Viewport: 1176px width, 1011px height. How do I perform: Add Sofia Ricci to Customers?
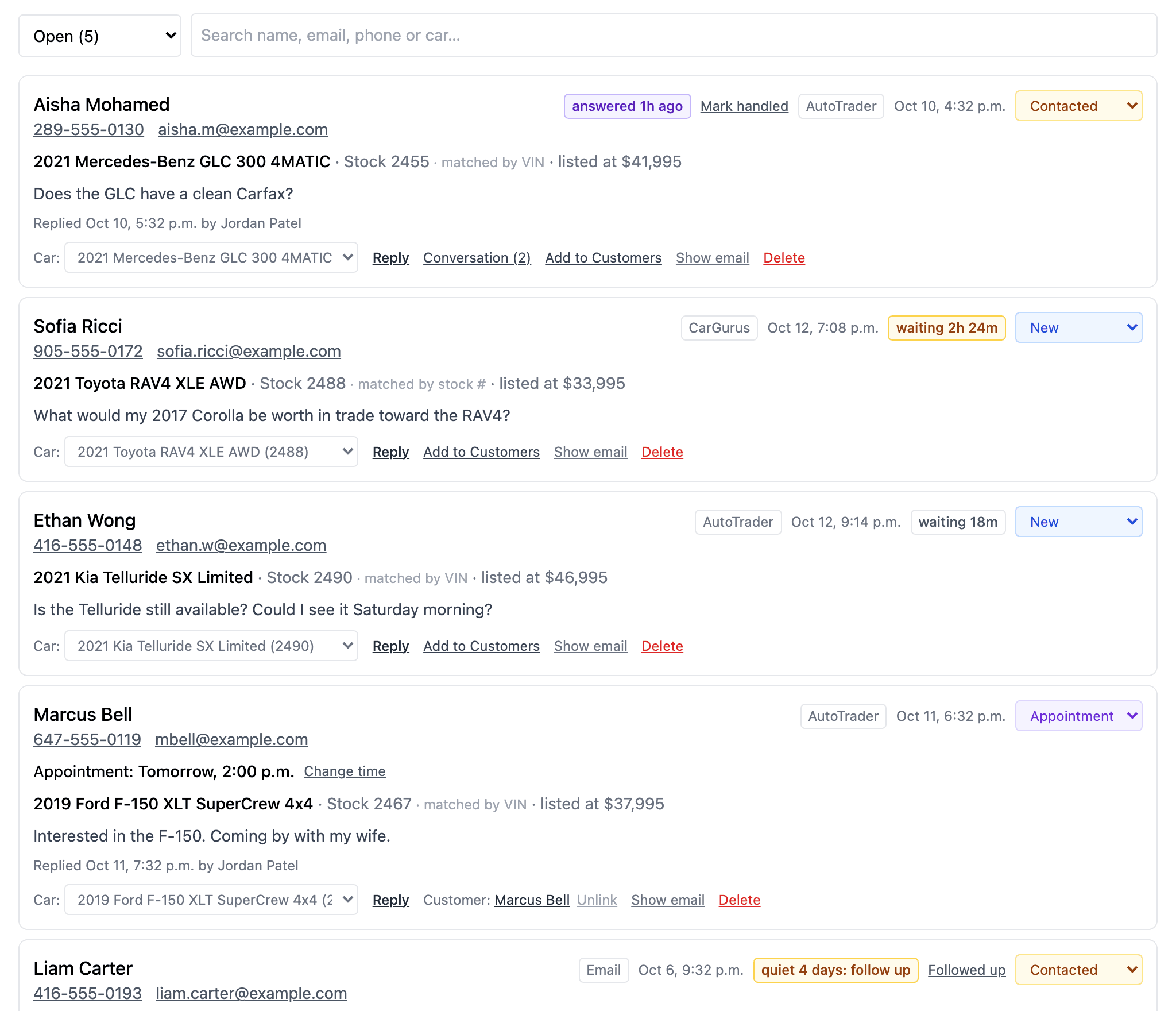[481, 452]
